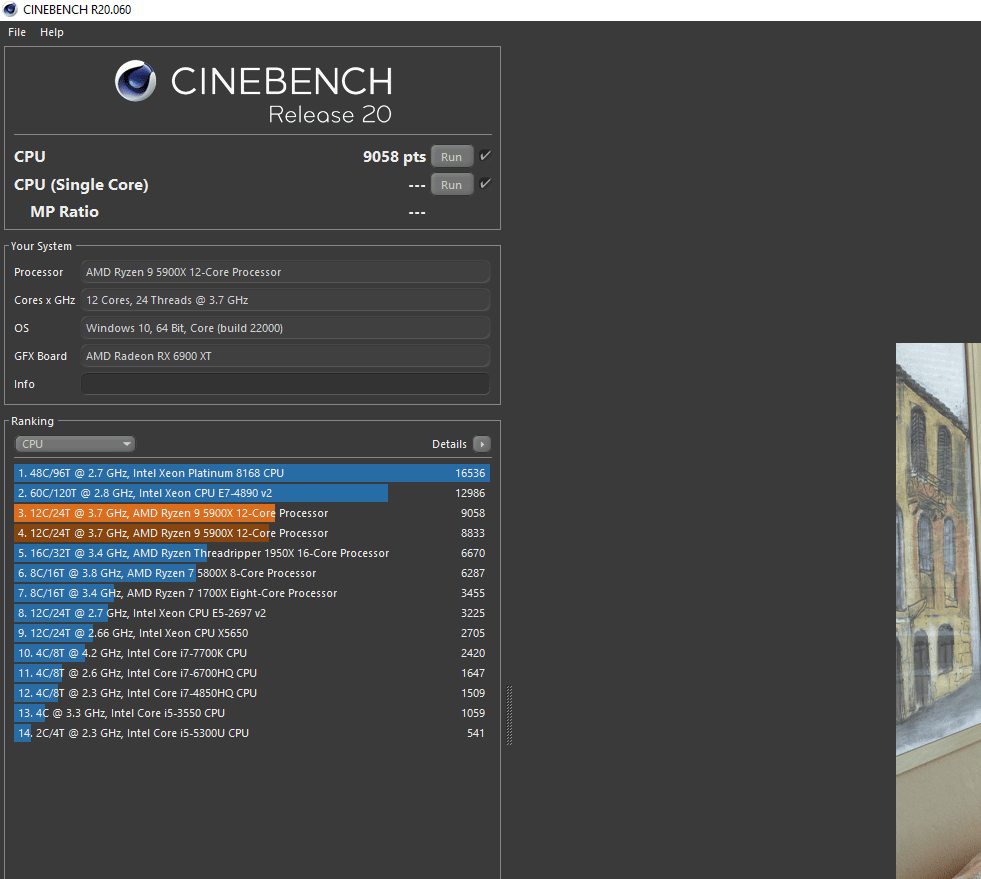This screenshot has width=981, height=879.
Task: Select rank 5 Threadripper 1950X row
Action: [x=252, y=553]
